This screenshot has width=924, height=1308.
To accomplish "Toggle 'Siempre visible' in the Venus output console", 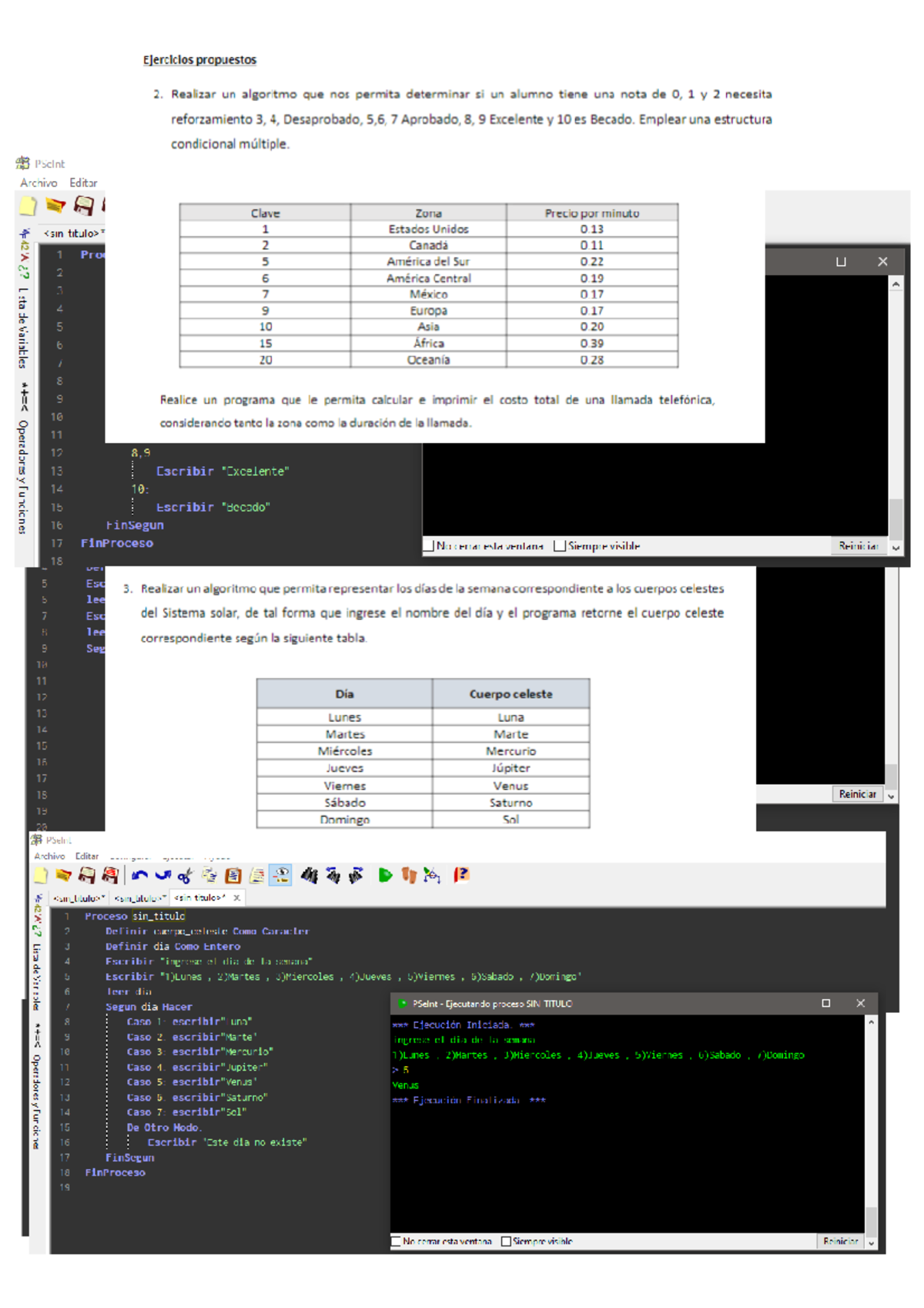I will click(x=507, y=1241).
